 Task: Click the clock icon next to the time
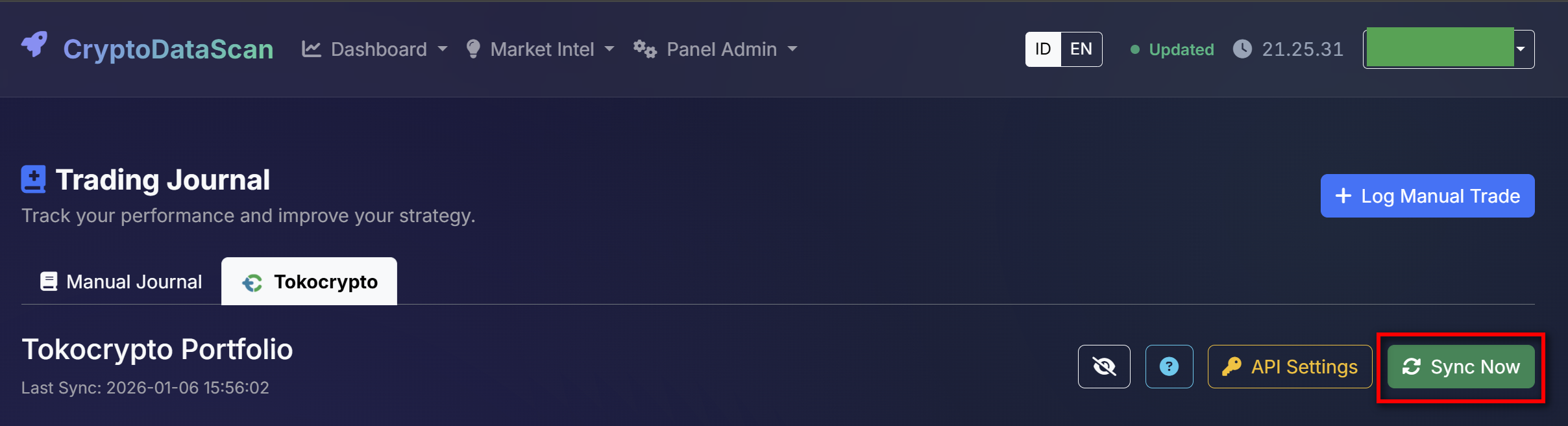pyautogui.click(x=1243, y=49)
